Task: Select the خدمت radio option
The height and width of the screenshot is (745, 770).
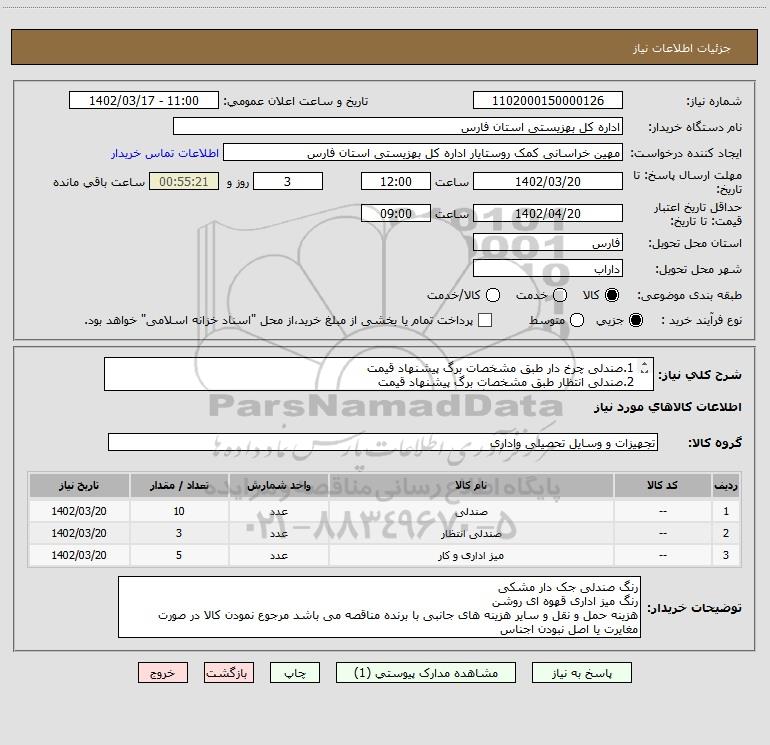Action: click(x=560, y=295)
